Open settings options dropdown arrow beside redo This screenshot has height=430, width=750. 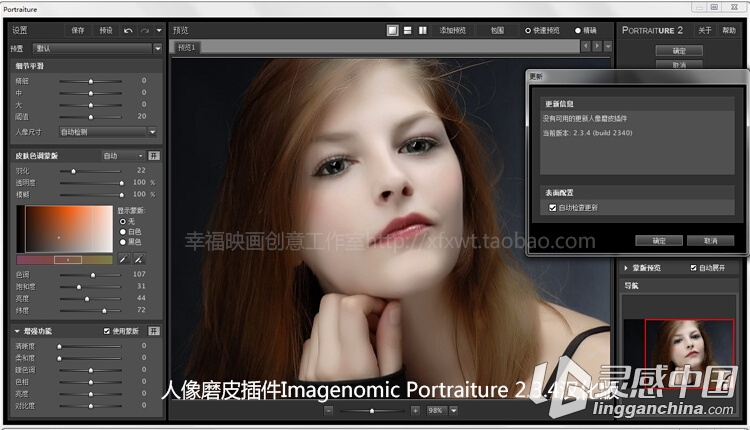(x=159, y=31)
